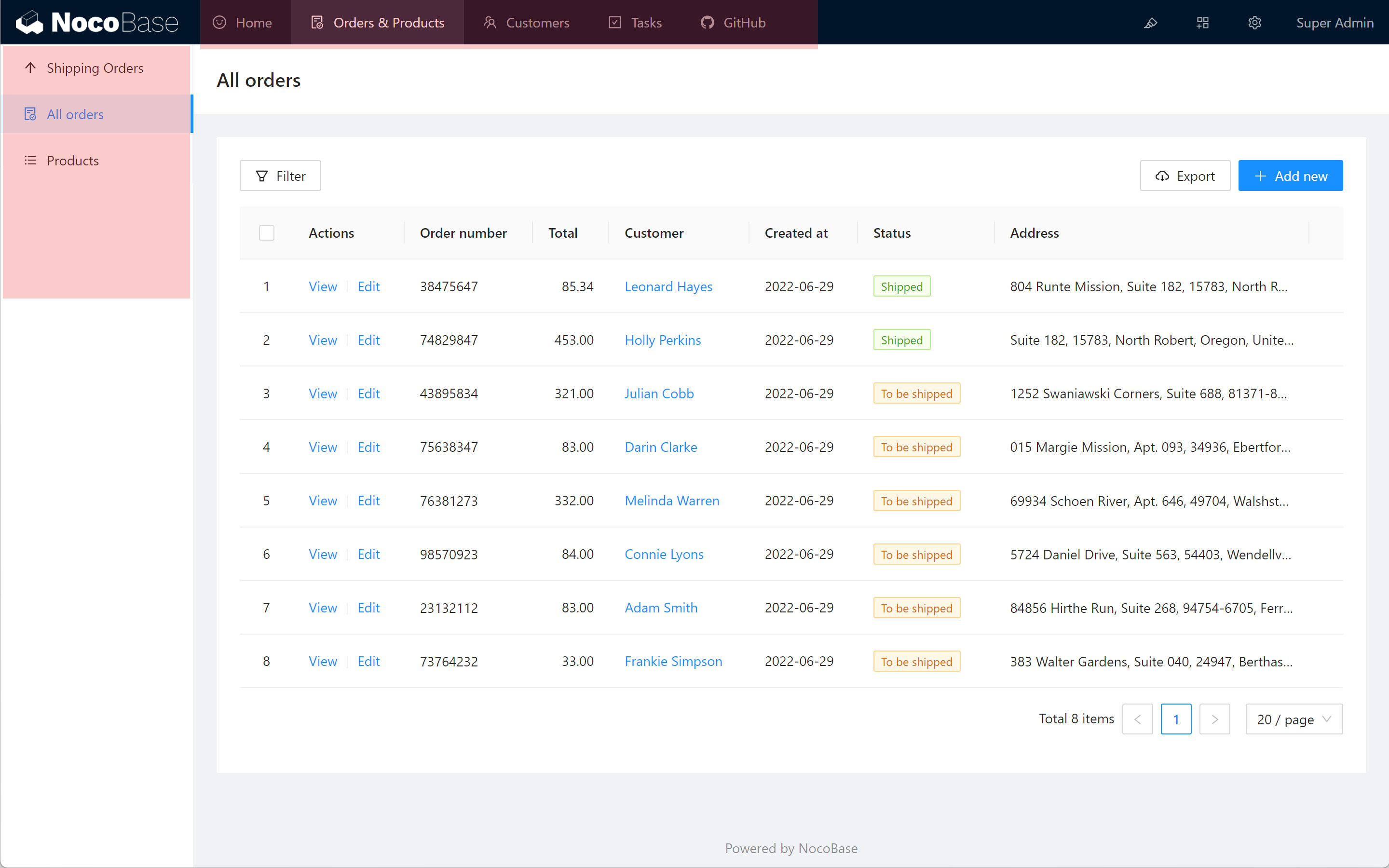Switch to the Customers tab
Viewport: 1389px width, 868px height.
tap(526, 23)
